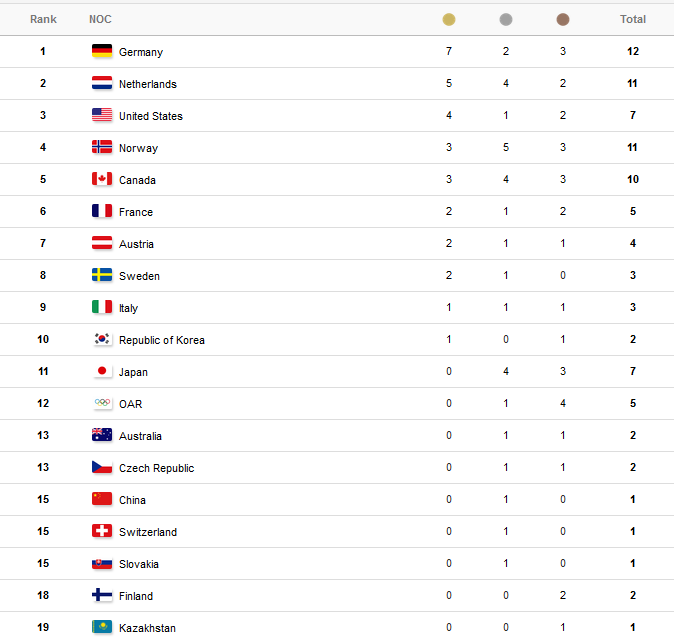Click the Kazakhstan flag icon
The image size is (674, 642).
[102, 627]
